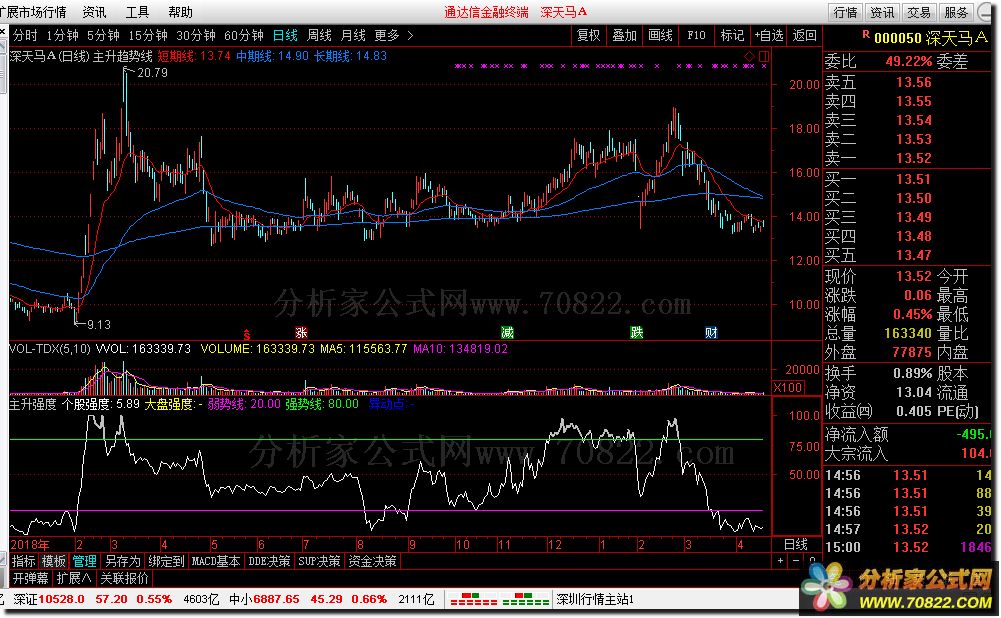The image size is (1001, 618).
Task: Click the green 跌 event marker
Action: [636, 332]
